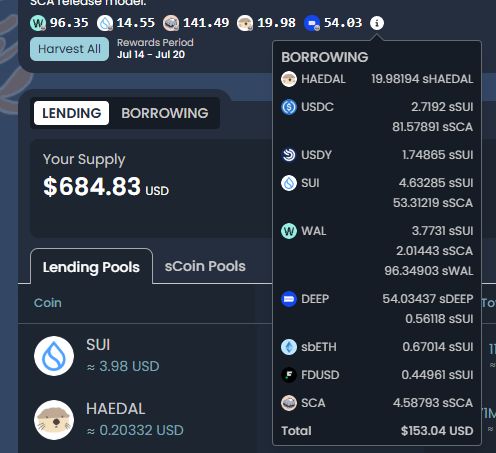Viewport: 496px width, 453px height.
Task: Click the 54.03437 sDEEP value
Action: click(x=428, y=299)
